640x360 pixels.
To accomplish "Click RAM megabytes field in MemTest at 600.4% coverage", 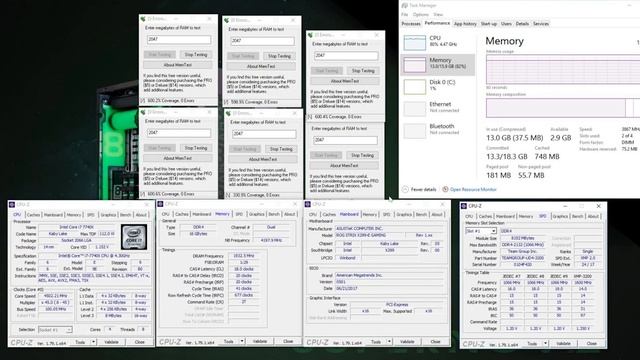I will [346, 55].
